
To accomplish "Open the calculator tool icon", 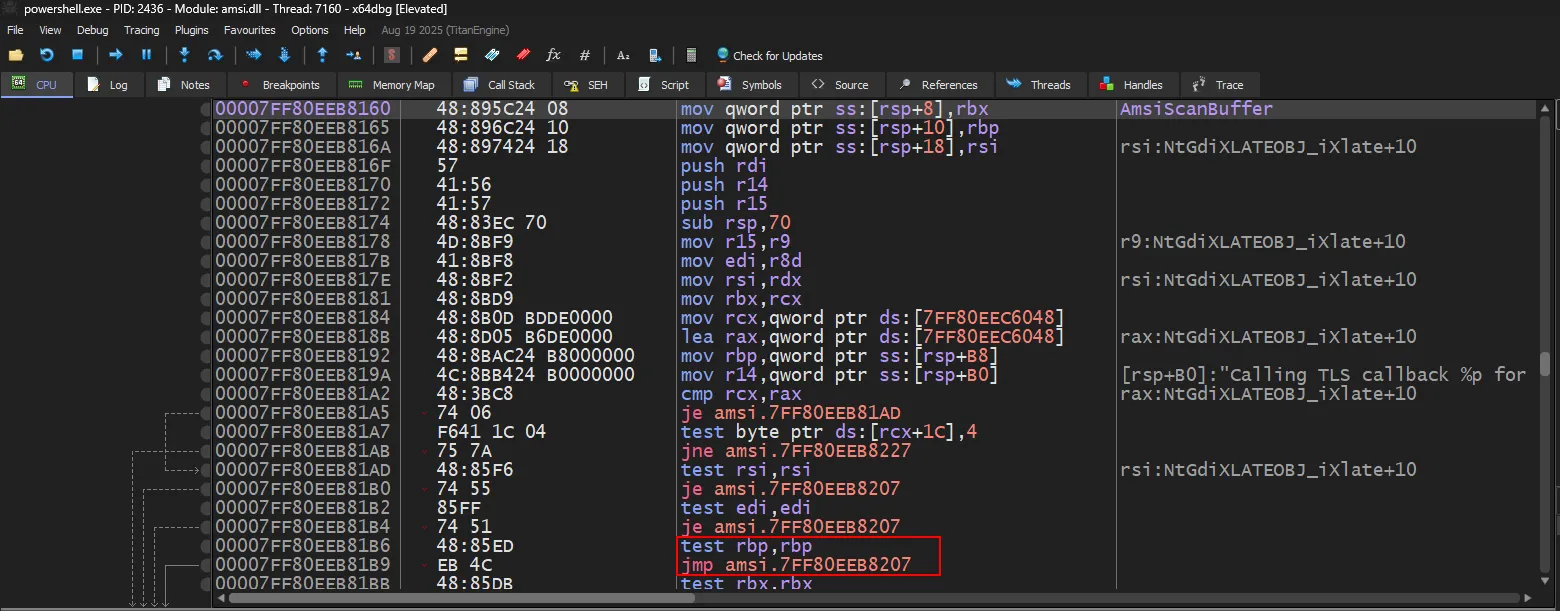I will click(690, 55).
